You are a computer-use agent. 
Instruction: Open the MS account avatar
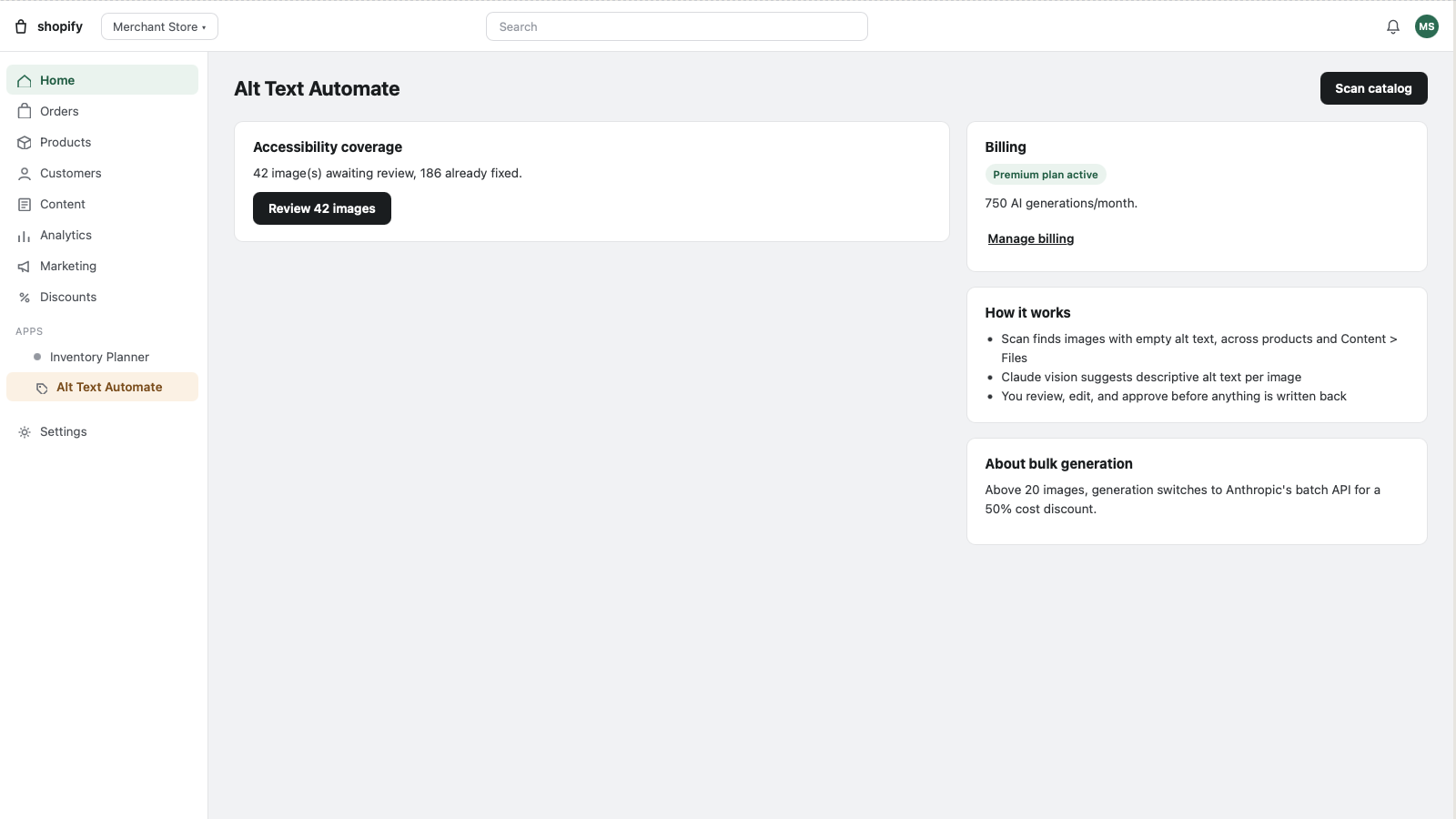pos(1427,26)
